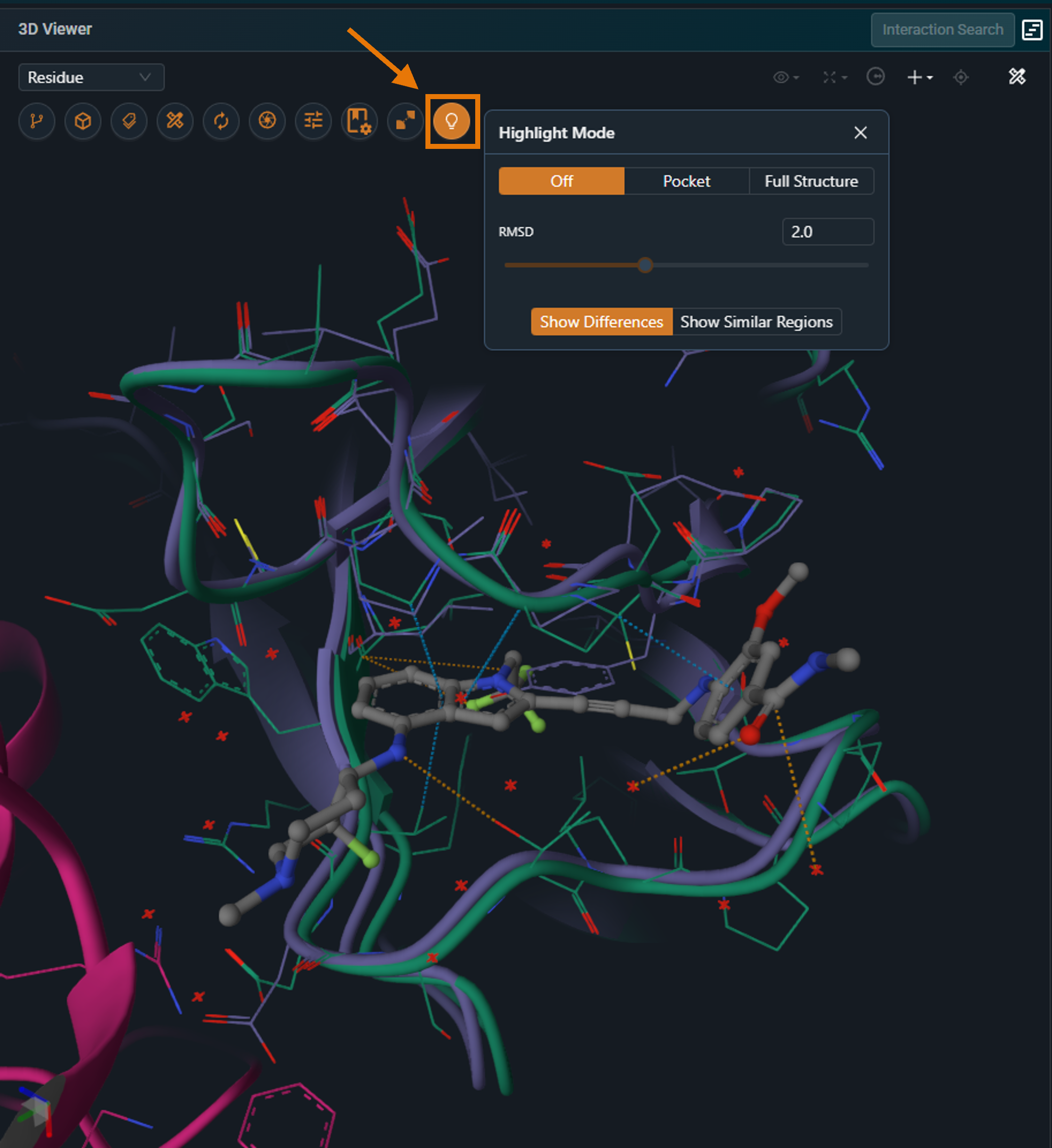The width and height of the screenshot is (1052, 1148).
Task: Click the circular arrows refresh icon
Action: click(221, 121)
